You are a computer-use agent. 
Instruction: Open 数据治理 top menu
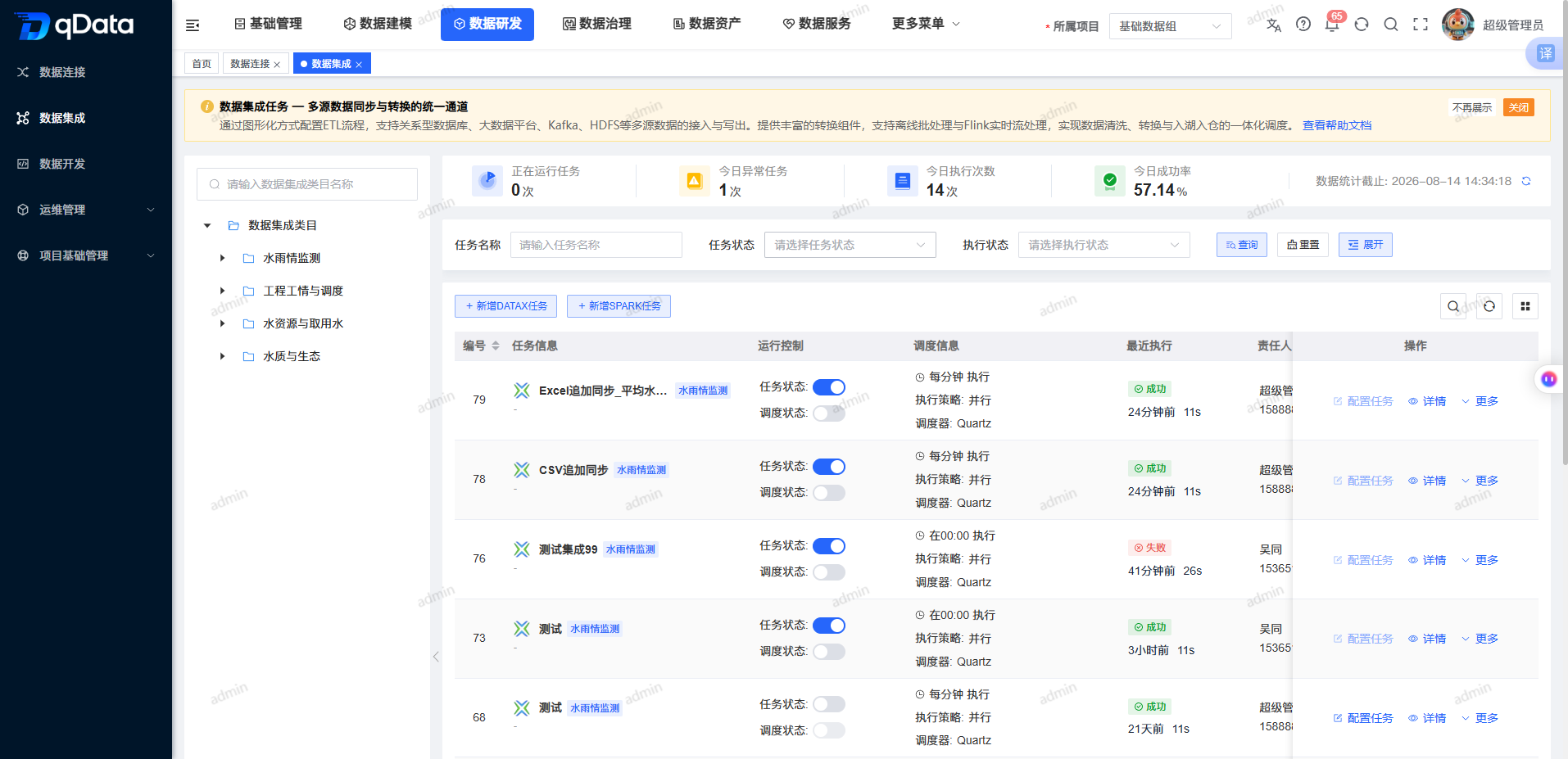(597, 24)
